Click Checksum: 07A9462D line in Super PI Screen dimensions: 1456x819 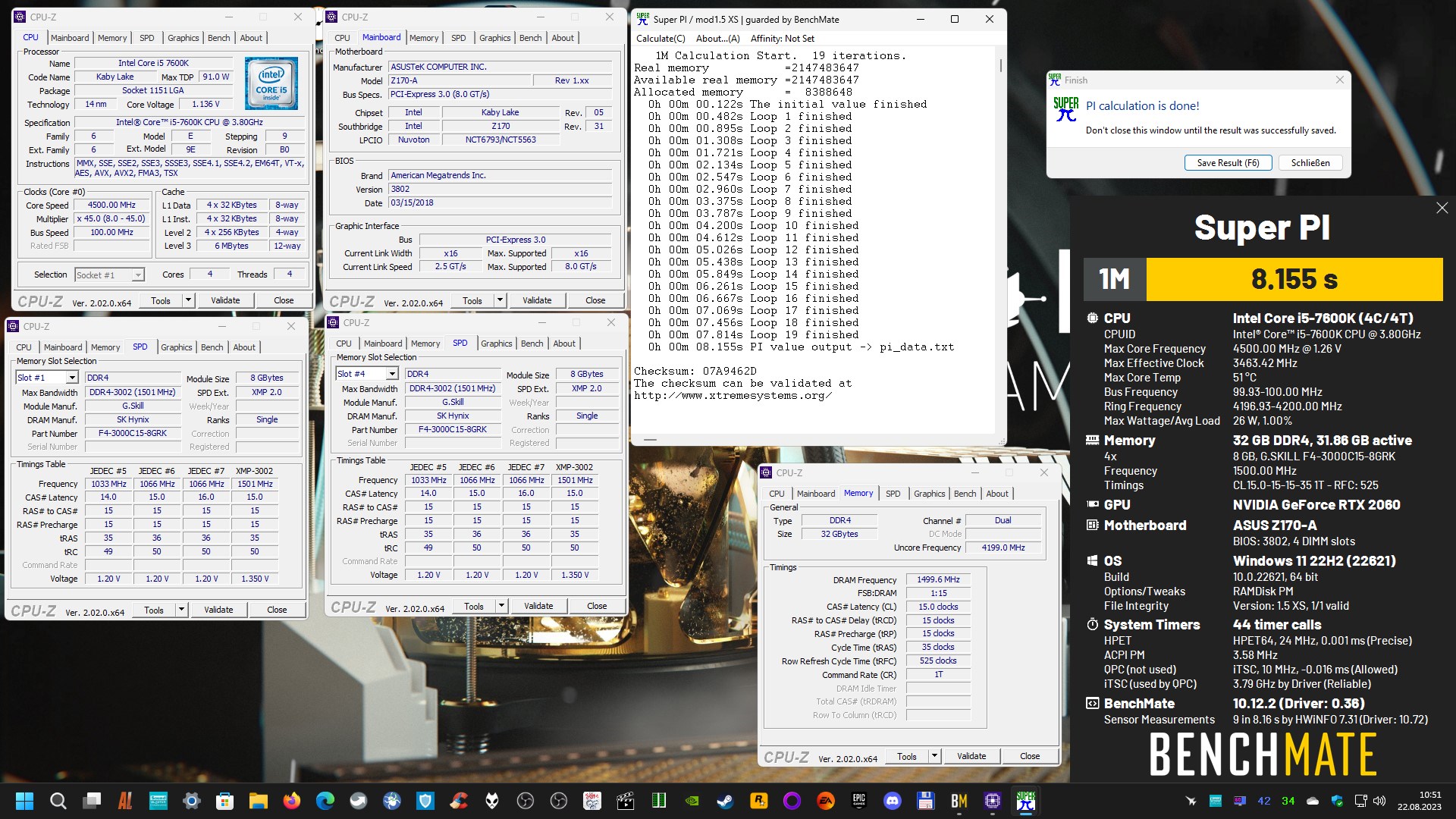click(695, 372)
